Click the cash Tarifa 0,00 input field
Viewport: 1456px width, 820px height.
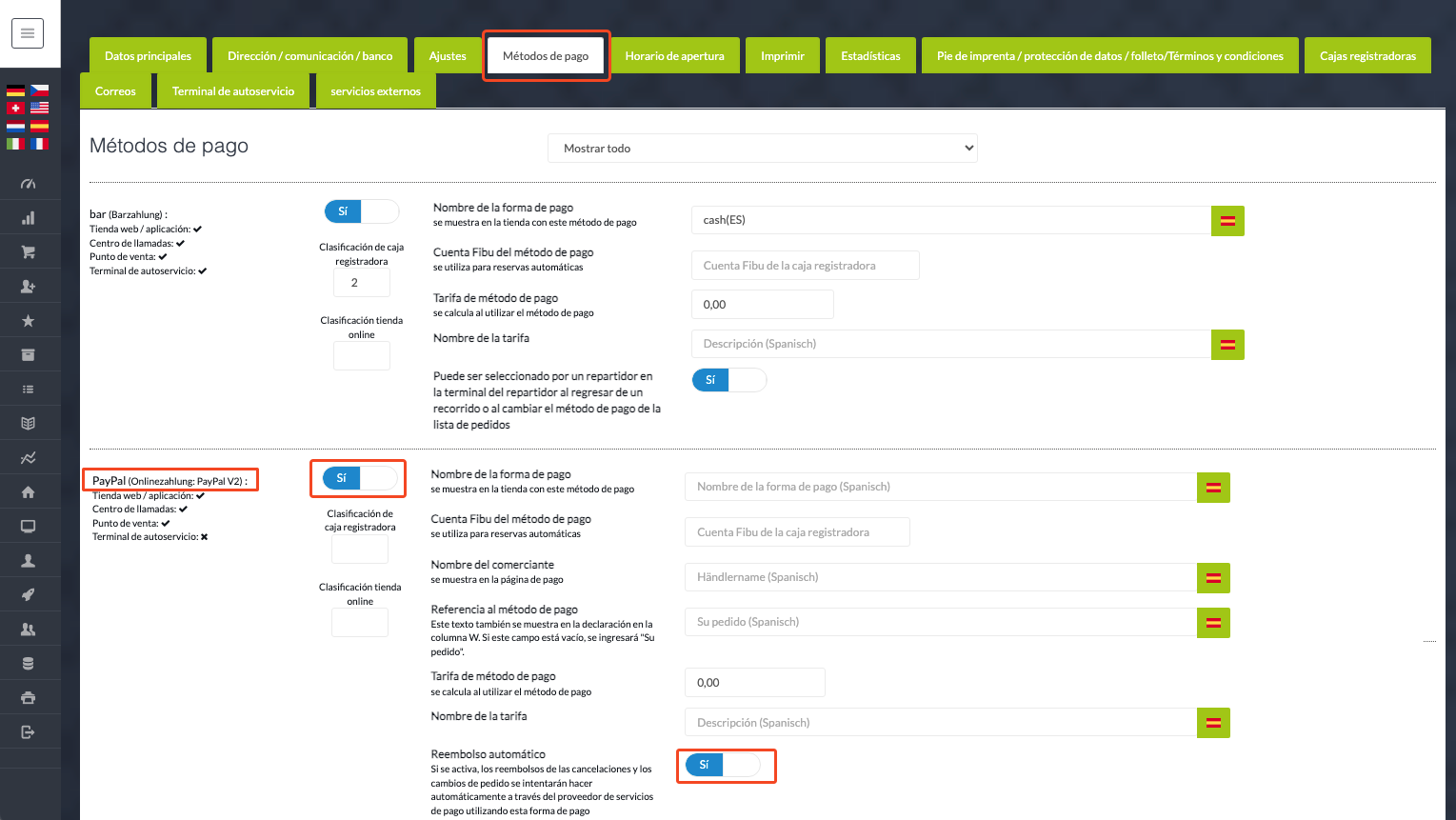(763, 305)
